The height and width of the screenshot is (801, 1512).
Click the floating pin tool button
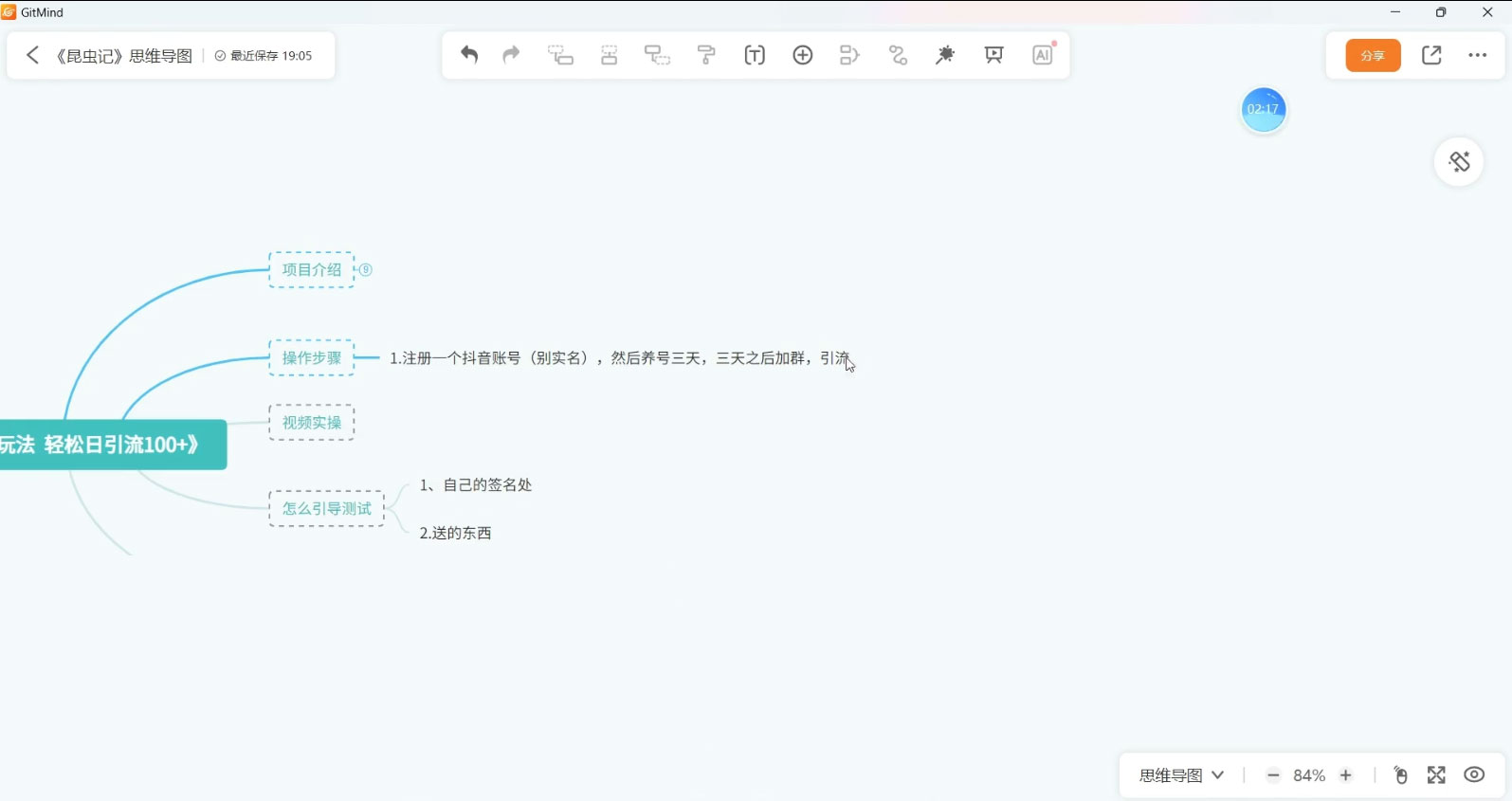click(1459, 162)
